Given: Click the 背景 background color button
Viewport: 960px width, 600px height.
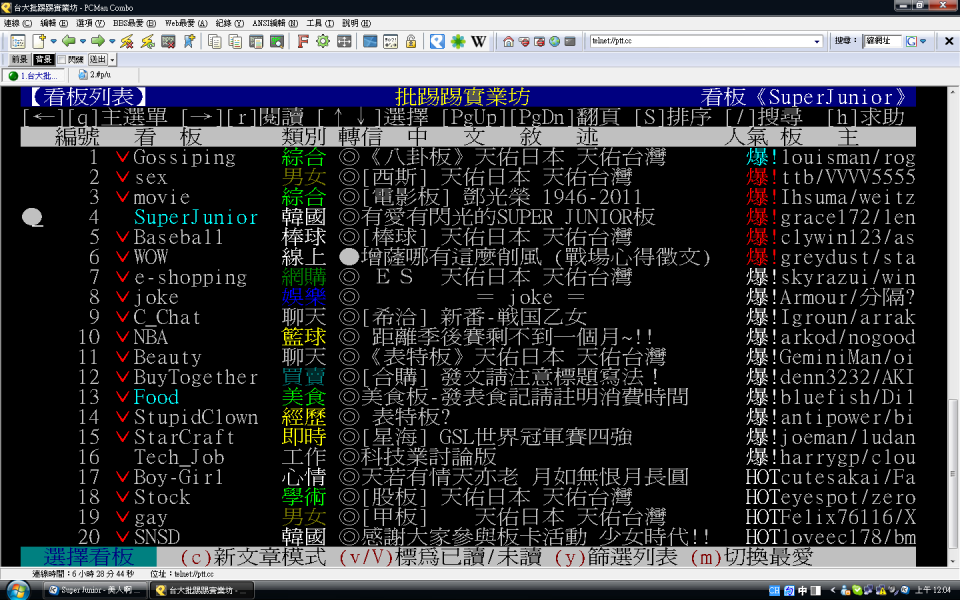Looking at the screenshot, I should click(x=43, y=59).
